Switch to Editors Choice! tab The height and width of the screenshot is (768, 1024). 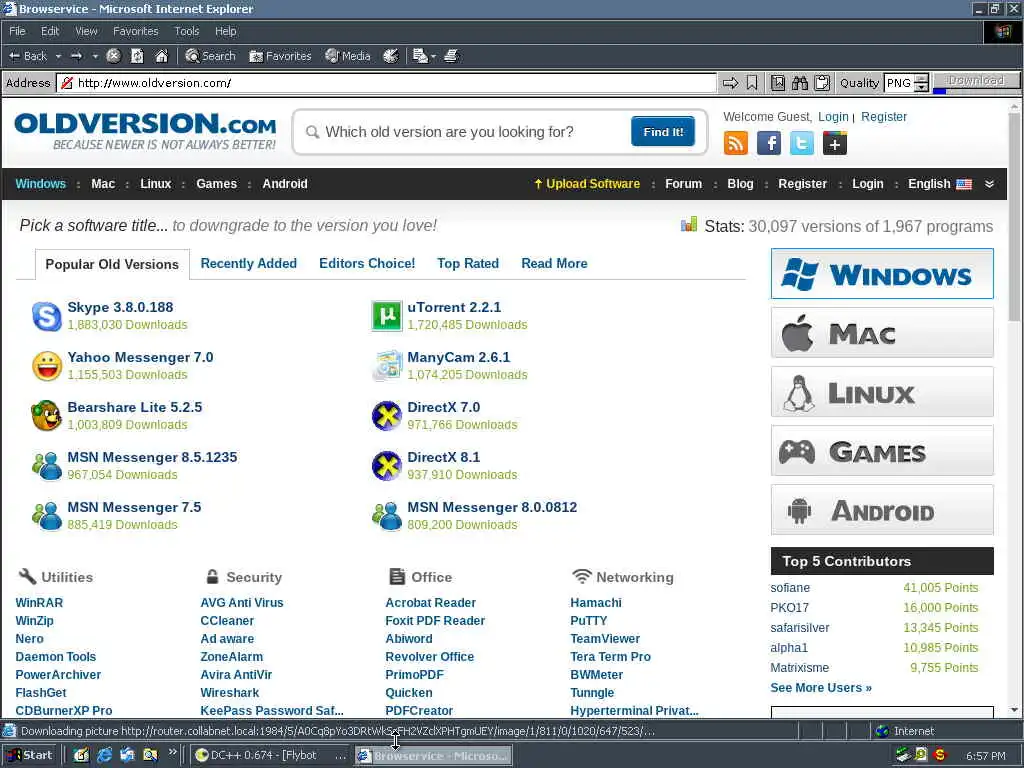pos(367,263)
